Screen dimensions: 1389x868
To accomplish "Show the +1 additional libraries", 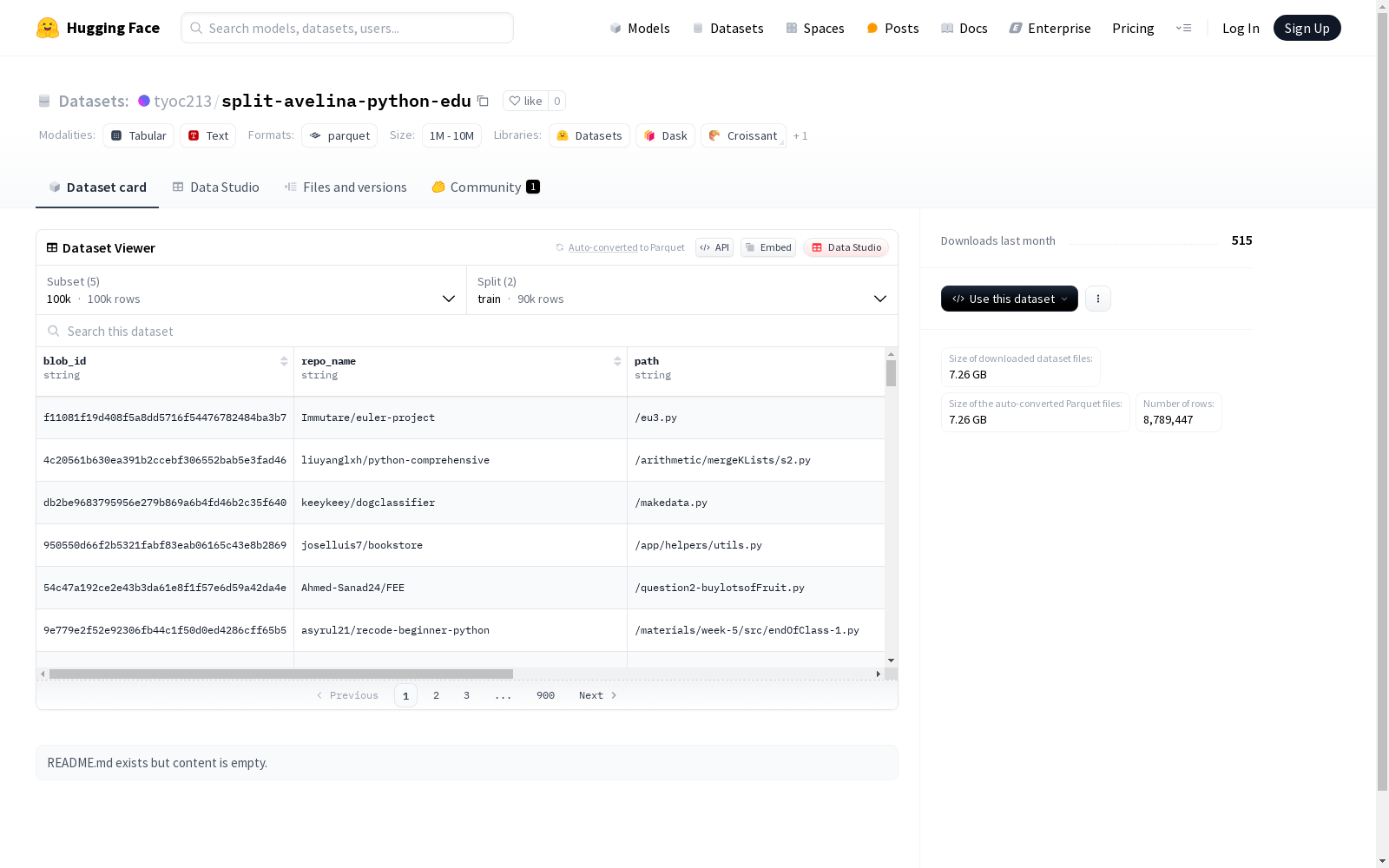I will (x=800, y=135).
